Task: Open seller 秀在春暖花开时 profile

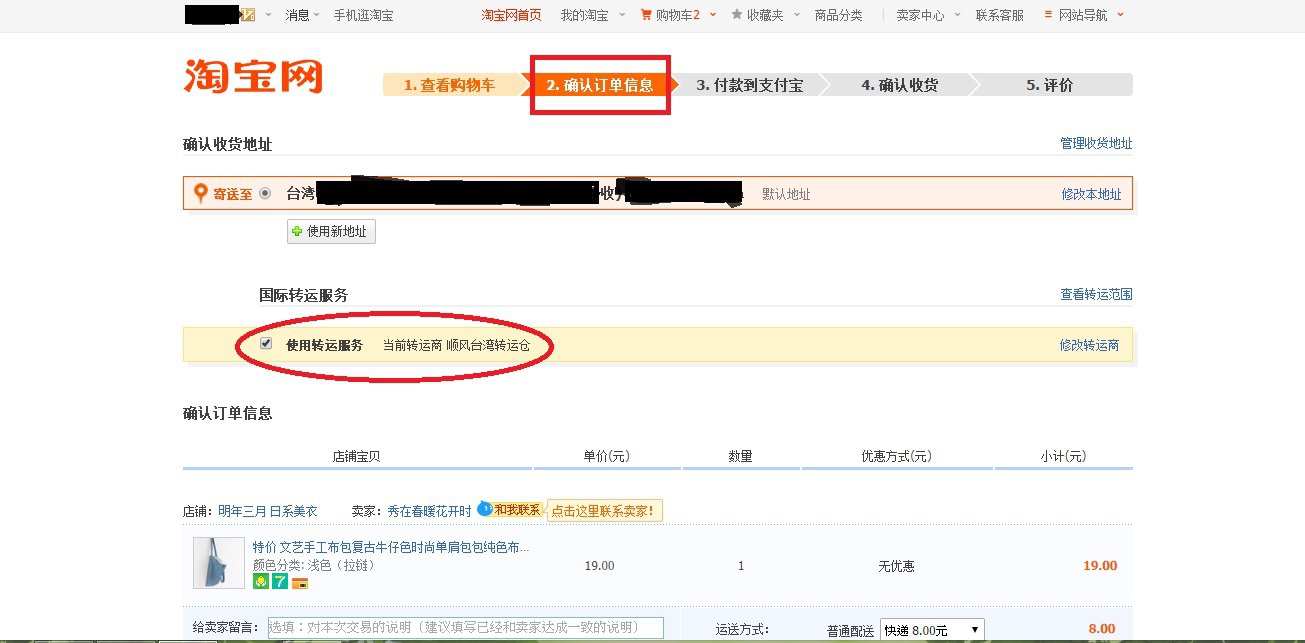Action: [429, 511]
